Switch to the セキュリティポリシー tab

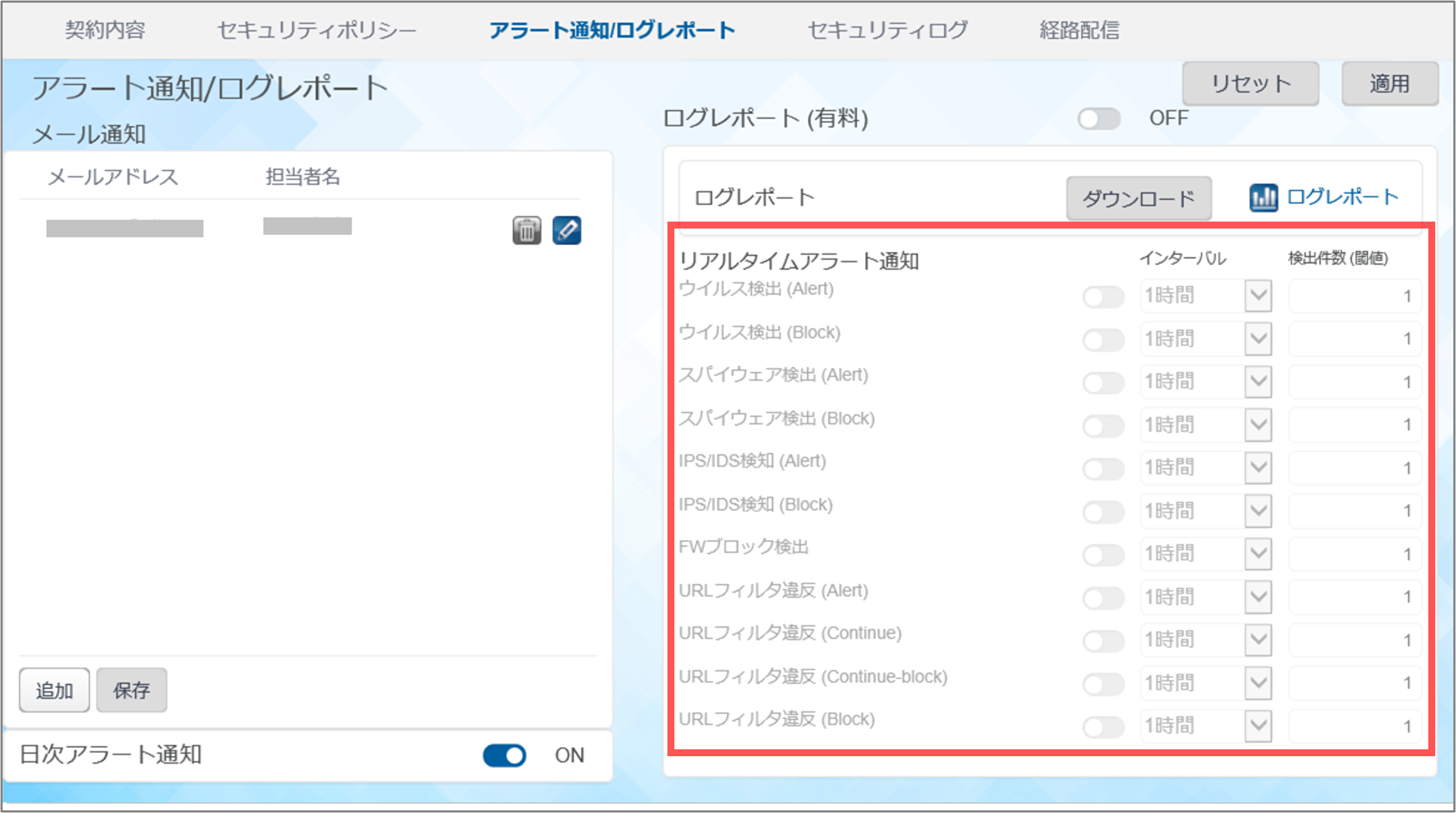[316, 30]
